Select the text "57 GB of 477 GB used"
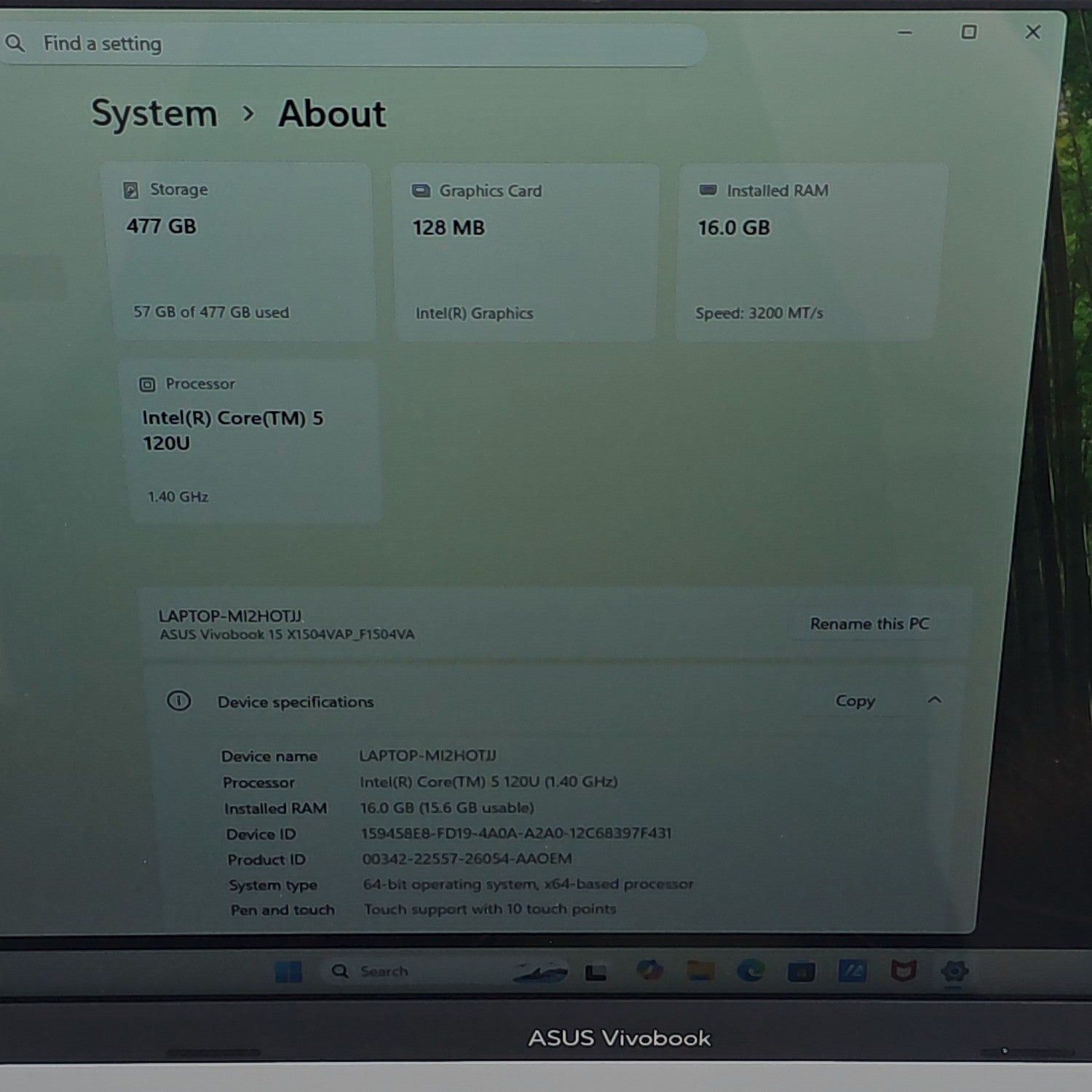Viewport: 1092px width, 1092px height. [x=211, y=312]
